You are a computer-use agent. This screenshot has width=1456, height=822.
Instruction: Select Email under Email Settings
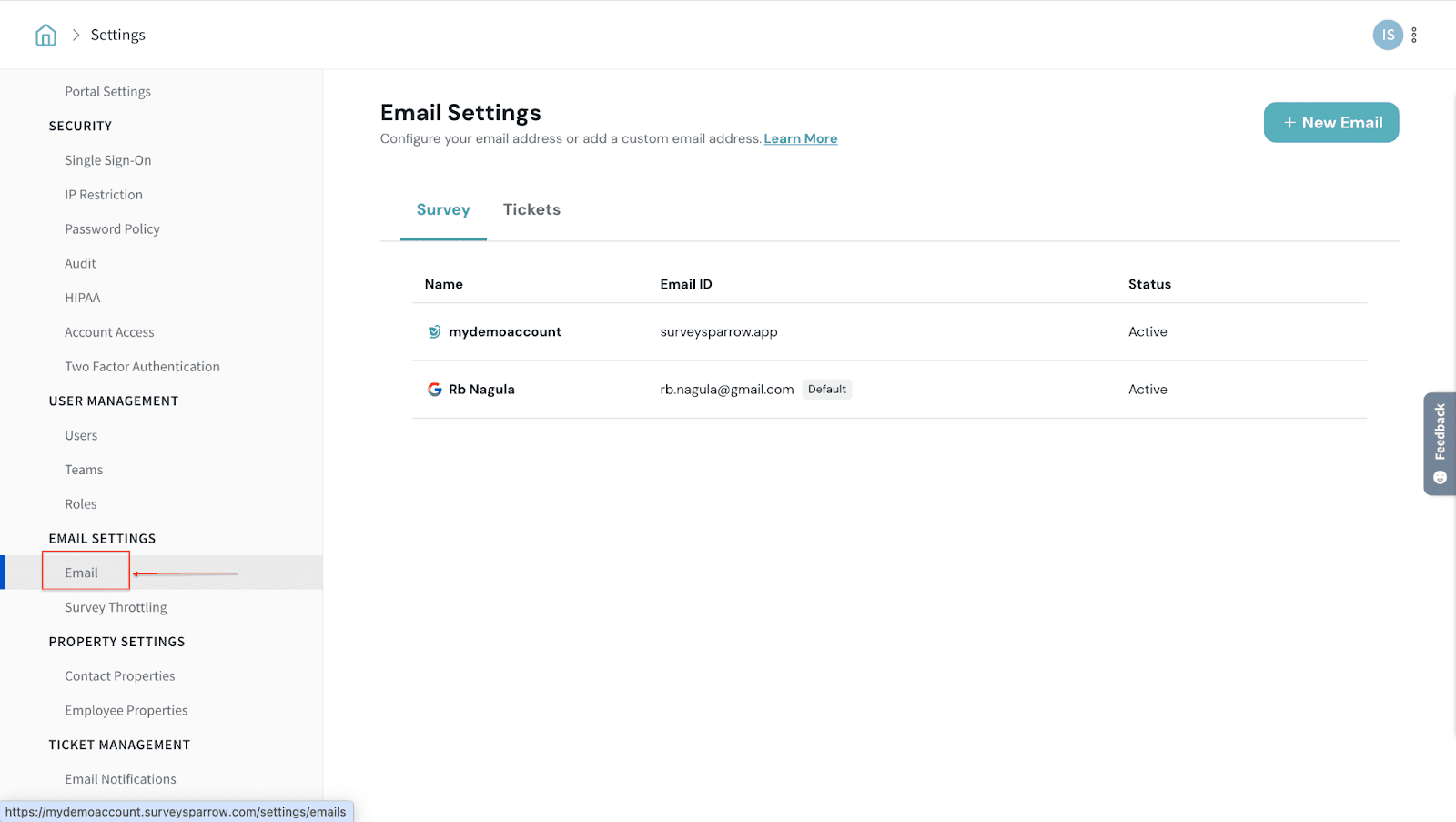click(x=82, y=573)
